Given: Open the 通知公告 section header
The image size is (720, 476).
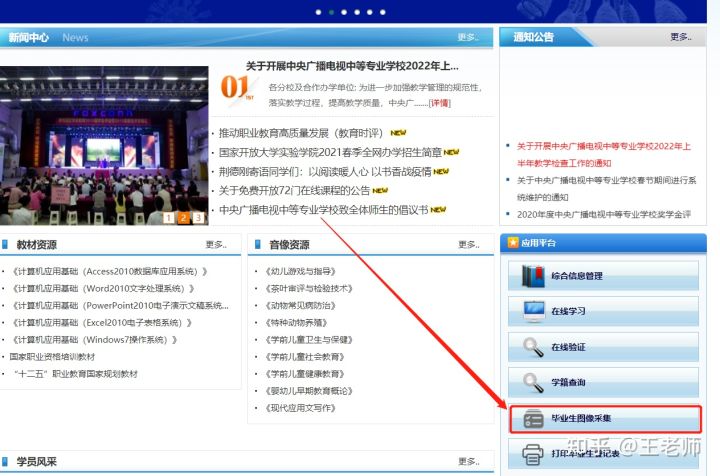Looking at the screenshot, I should pyautogui.click(x=533, y=38).
